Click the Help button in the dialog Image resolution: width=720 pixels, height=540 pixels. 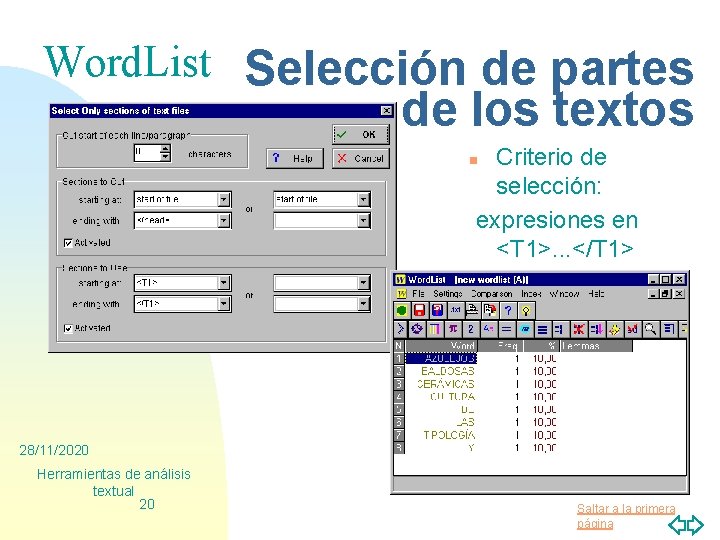tap(294, 158)
